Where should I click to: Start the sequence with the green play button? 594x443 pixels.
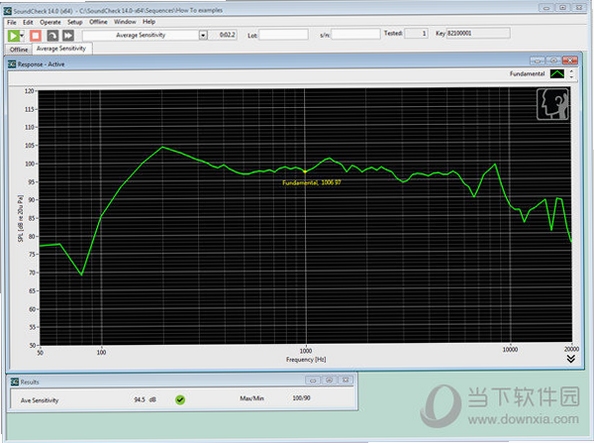(x=13, y=36)
